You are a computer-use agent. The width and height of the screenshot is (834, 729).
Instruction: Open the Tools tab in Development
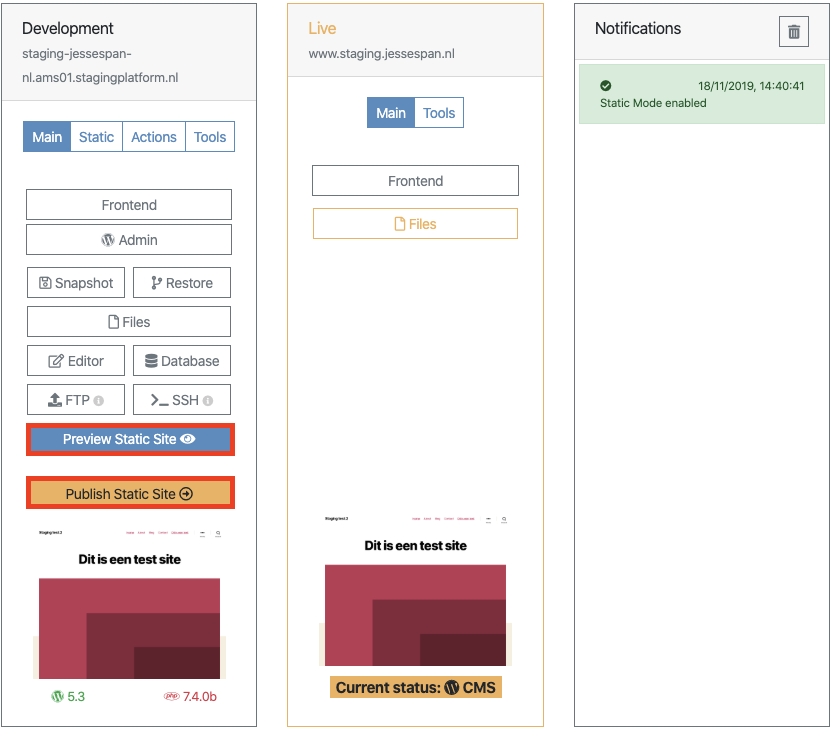click(210, 137)
